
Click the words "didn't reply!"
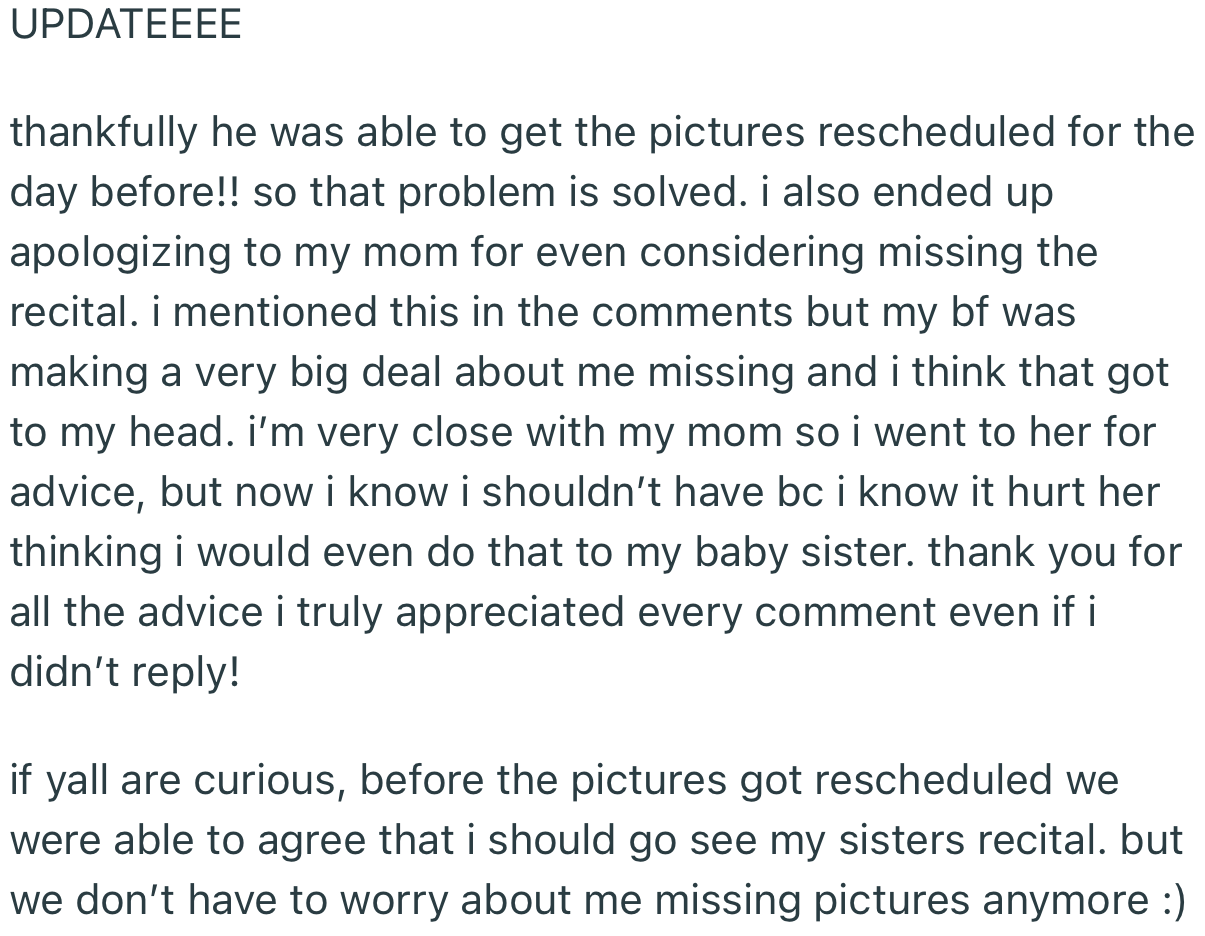point(125,673)
